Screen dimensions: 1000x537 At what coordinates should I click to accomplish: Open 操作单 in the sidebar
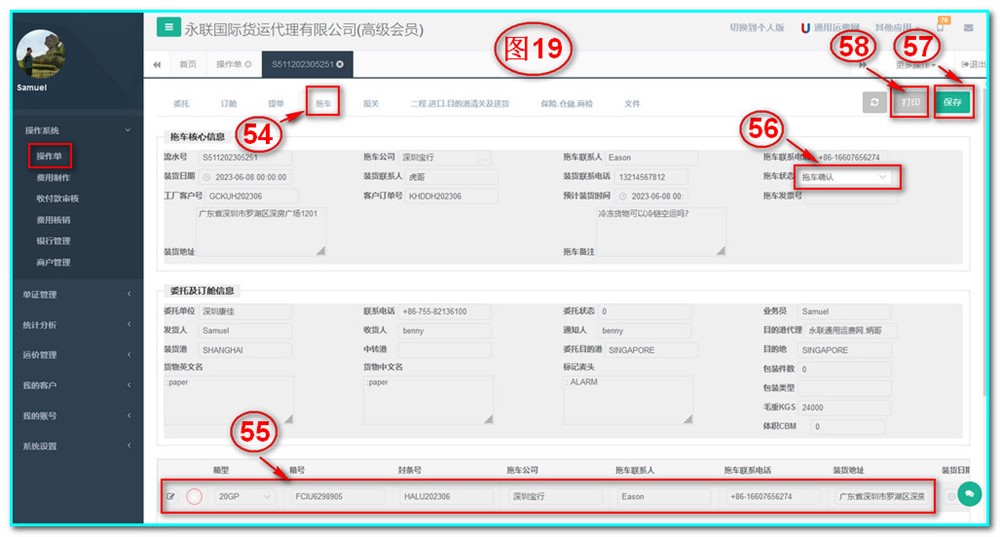[49, 156]
